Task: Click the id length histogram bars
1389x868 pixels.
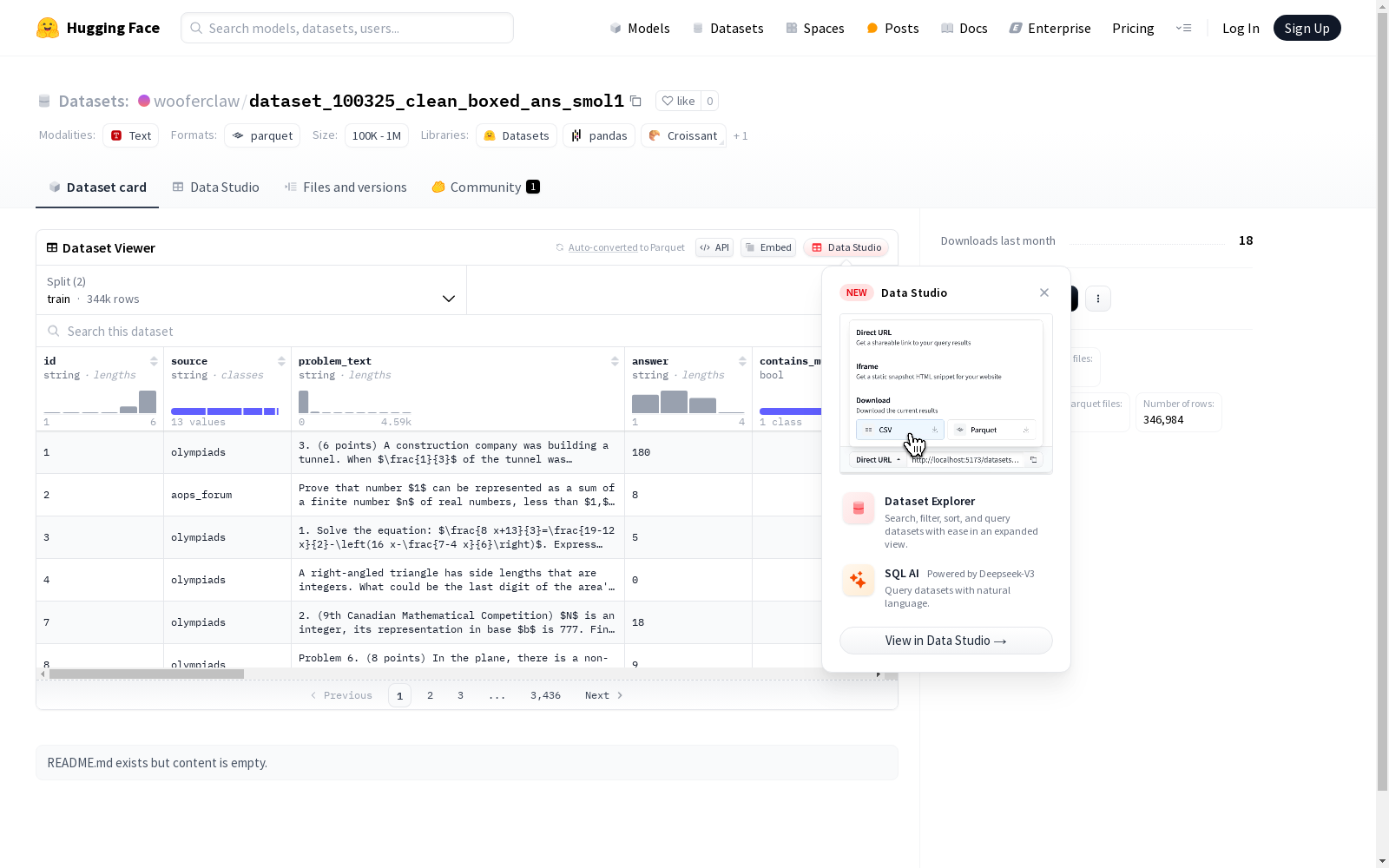Action: coord(100,402)
